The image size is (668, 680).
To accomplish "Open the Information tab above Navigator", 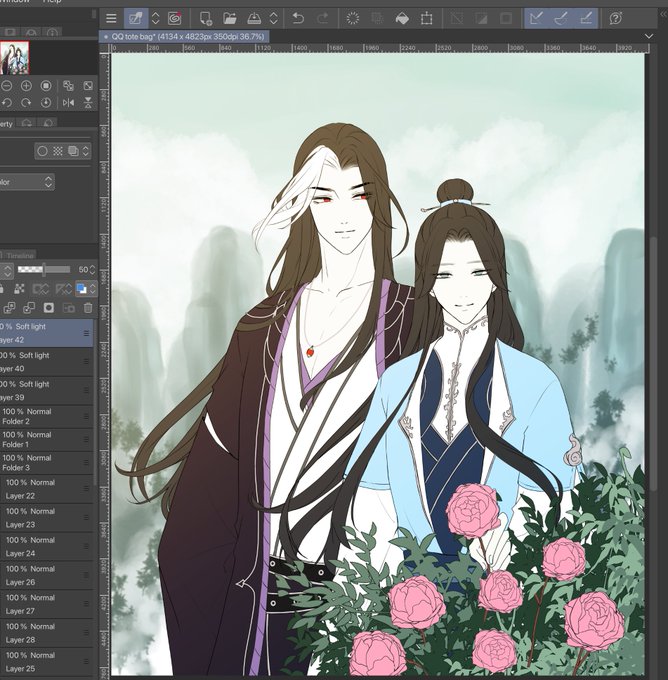I will tap(52, 33).
